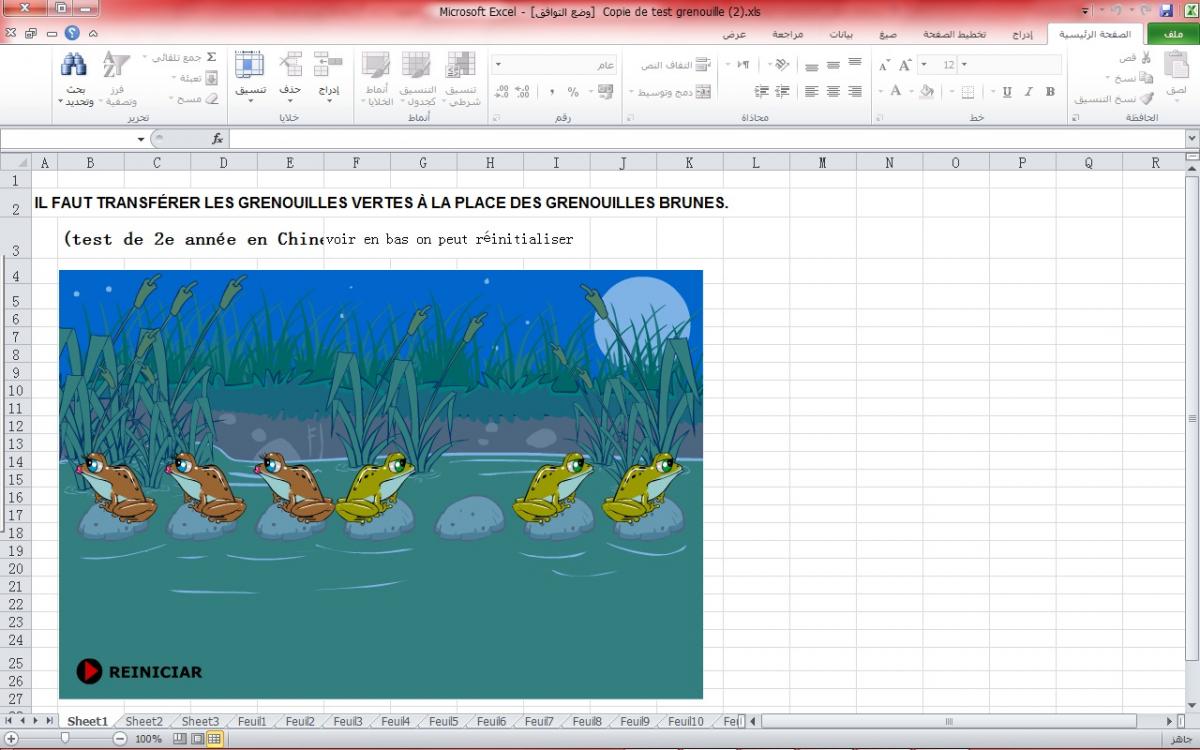Image resolution: width=1200 pixels, height=750 pixels.
Task: Click the fx insert function button
Action: pos(218,139)
